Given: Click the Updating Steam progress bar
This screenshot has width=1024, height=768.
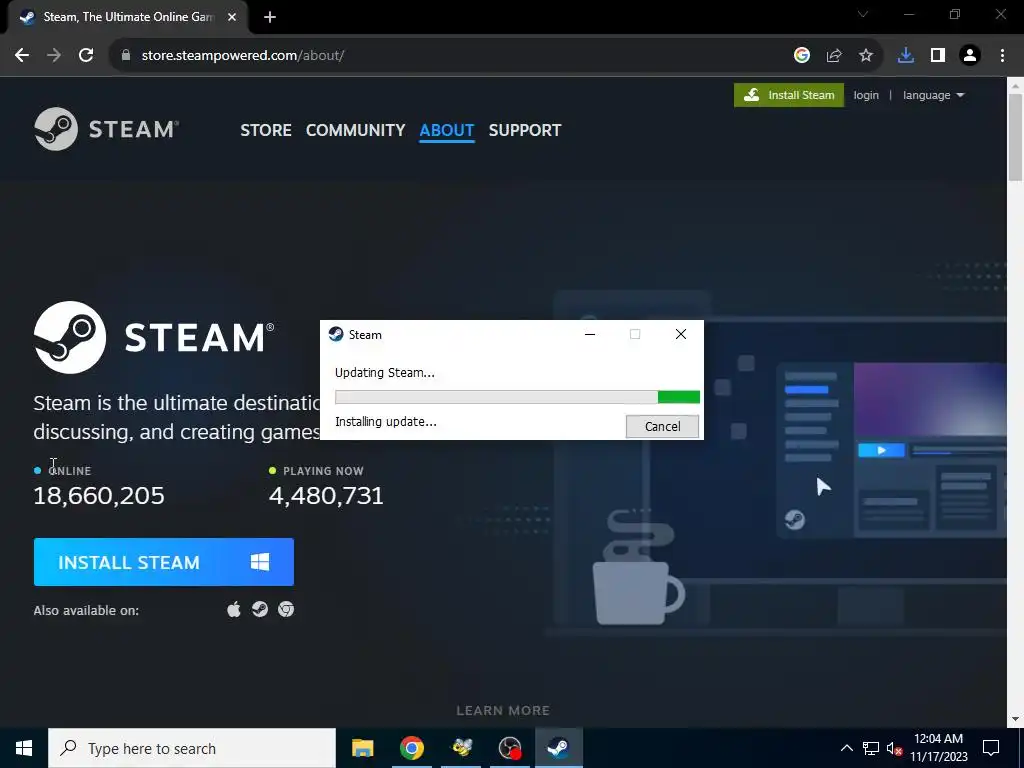Looking at the screenshot, I should (x=517, y=397).
